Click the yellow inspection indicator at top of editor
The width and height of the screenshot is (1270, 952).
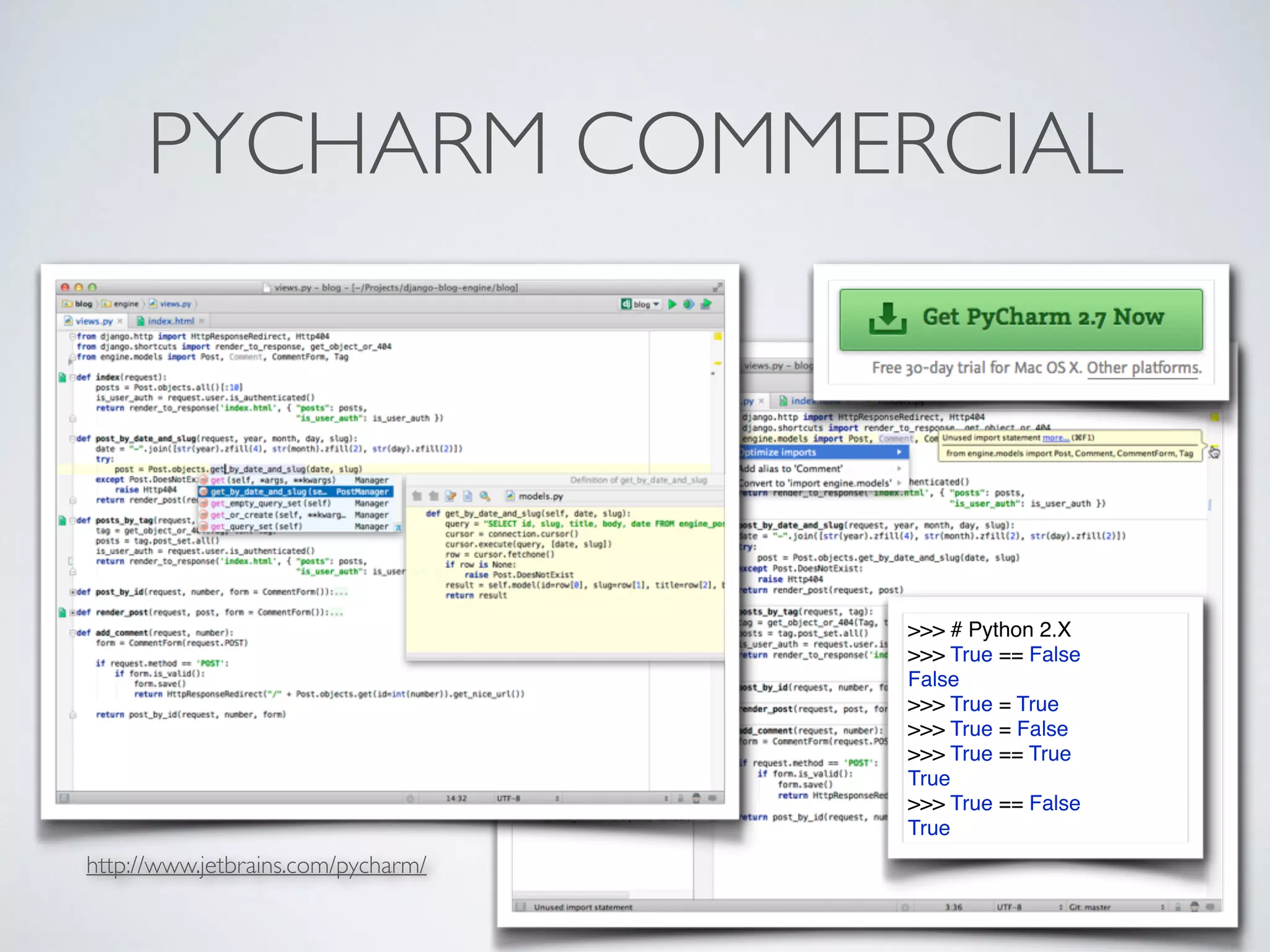(x=717, y=337)
